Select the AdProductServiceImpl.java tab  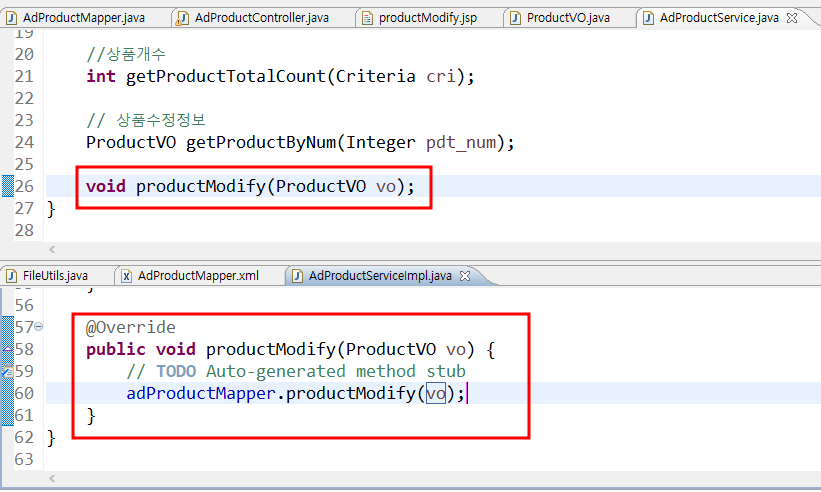[x=380, y=276]
